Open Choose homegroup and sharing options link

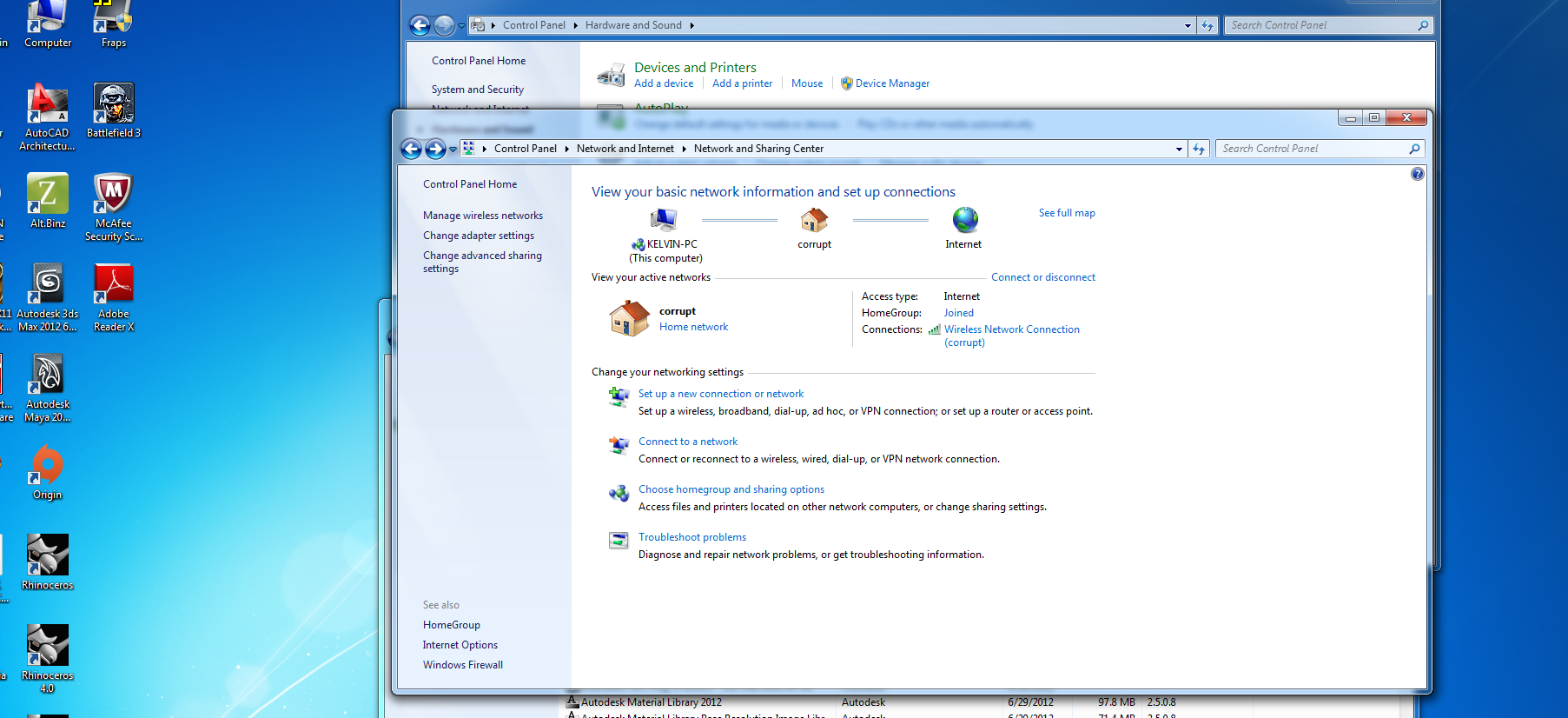(x=731, y=489)
